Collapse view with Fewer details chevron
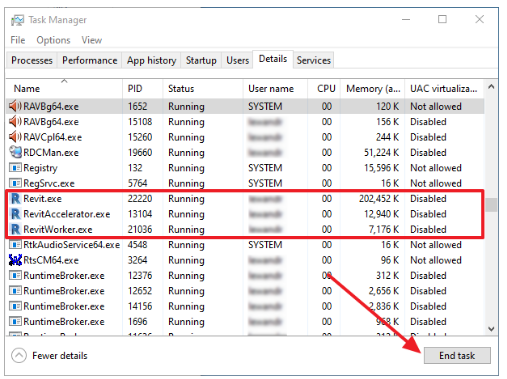507x379 pixels. (x=19, y=355)
